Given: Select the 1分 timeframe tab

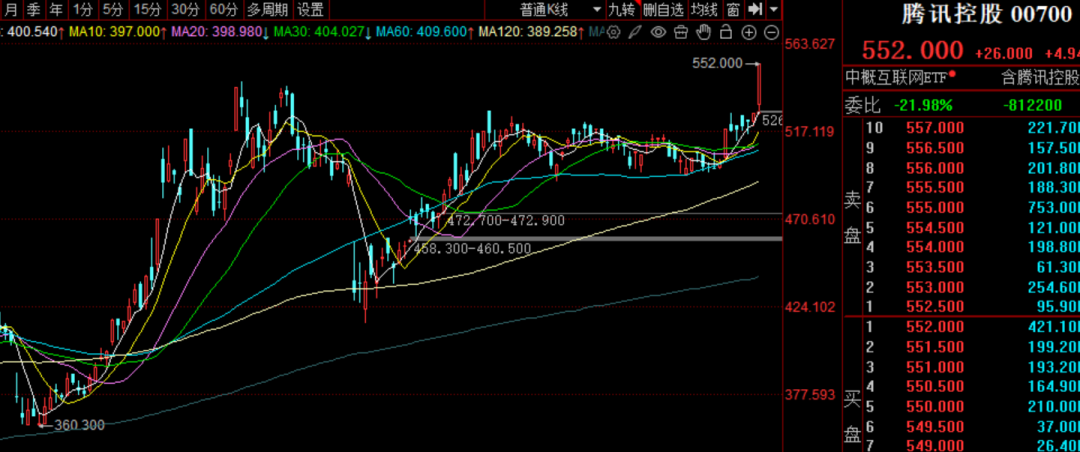Looking at the screenshot, I should coord(82,10).
